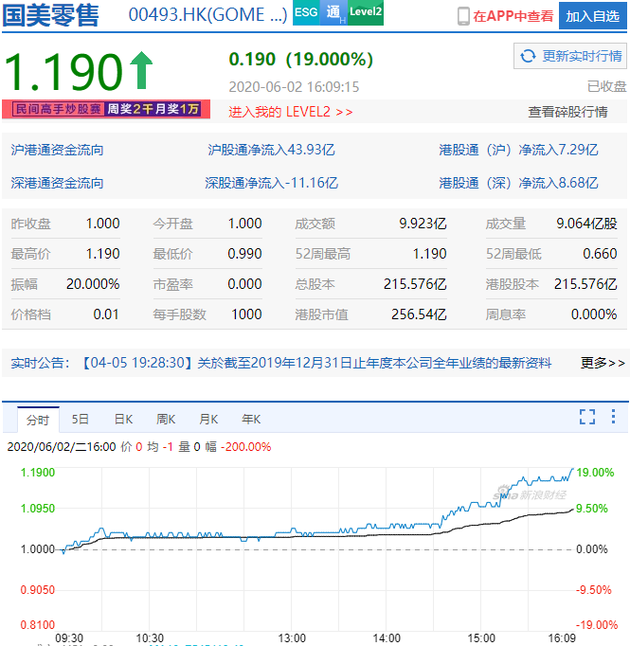The width and height of the screenshot is (630, 646).
Task: Click 52周最低 value 0.660
Action: pyautogui.click(x=600, y=254)
